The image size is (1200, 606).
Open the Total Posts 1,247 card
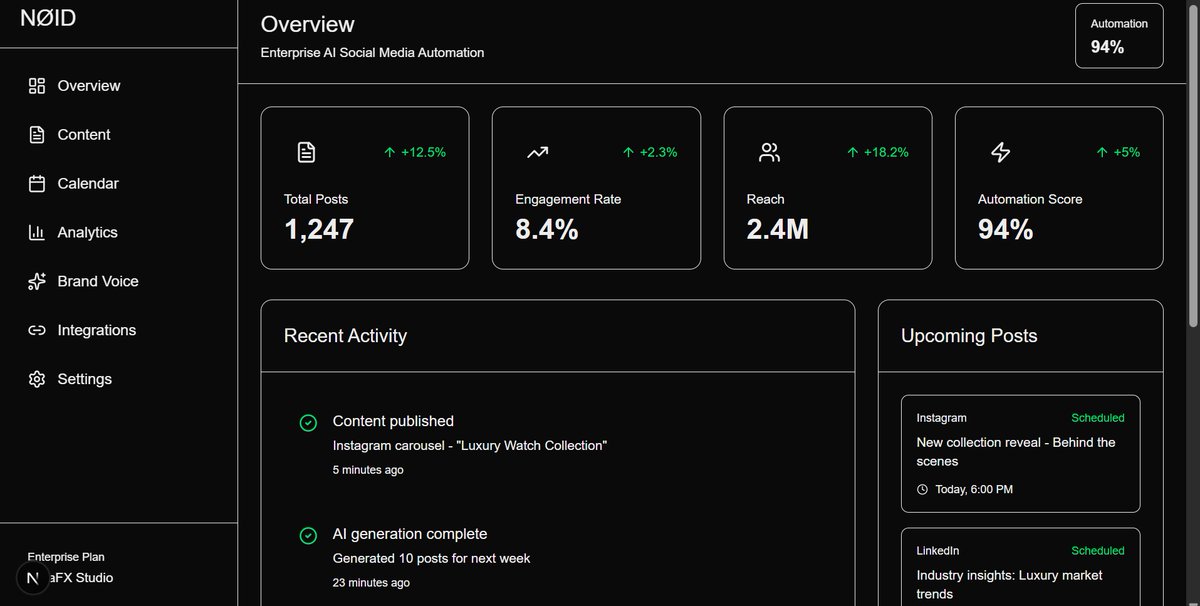(x=365, y=188)
